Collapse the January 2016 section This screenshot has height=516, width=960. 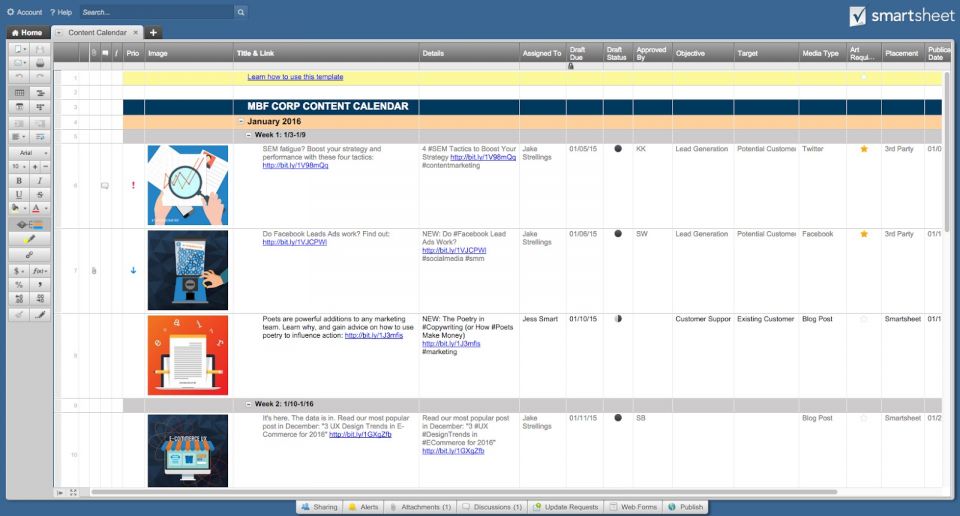coord(240,121)
